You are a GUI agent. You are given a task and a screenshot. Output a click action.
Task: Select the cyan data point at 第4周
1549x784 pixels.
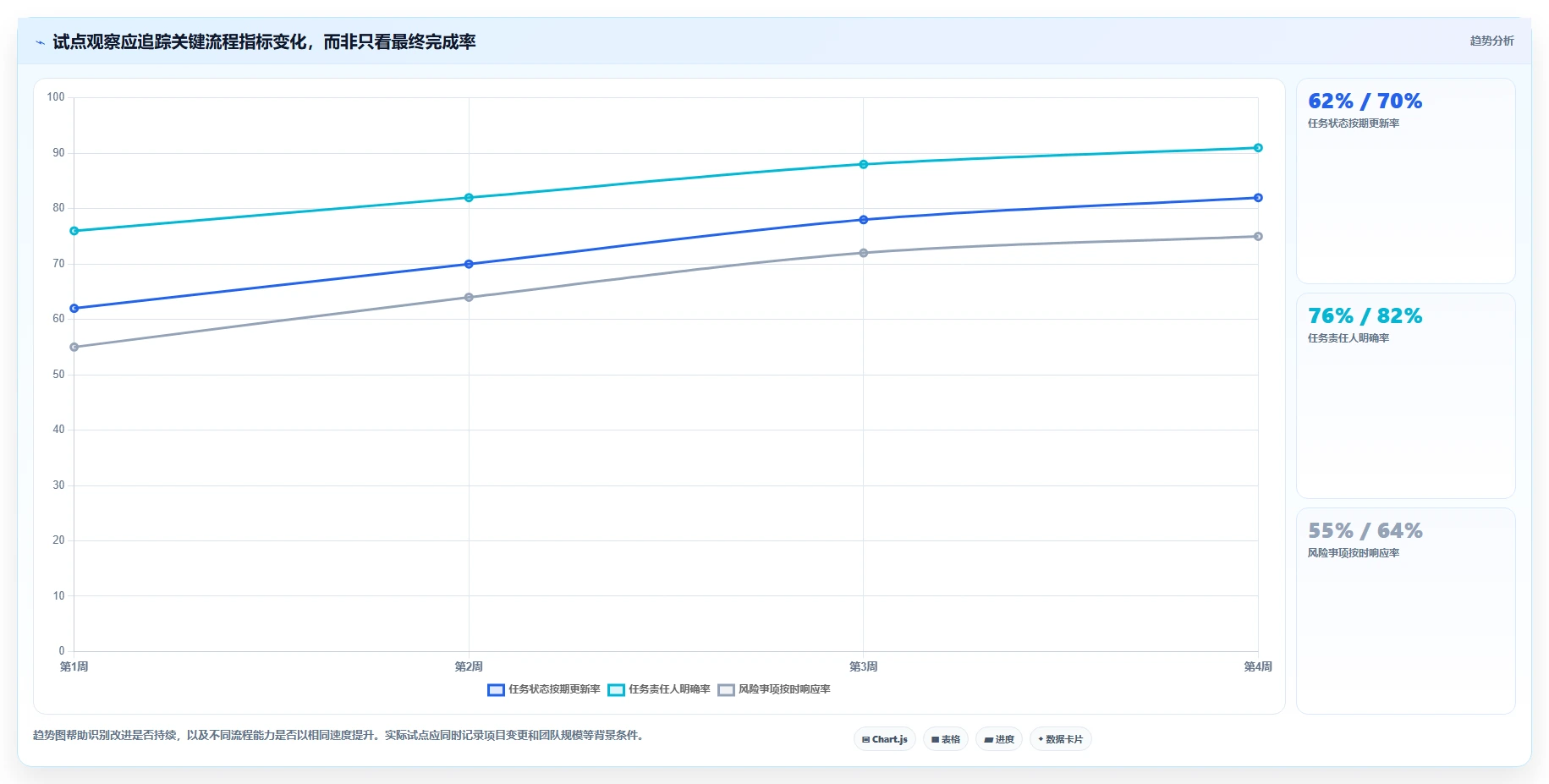[1258, 148]
